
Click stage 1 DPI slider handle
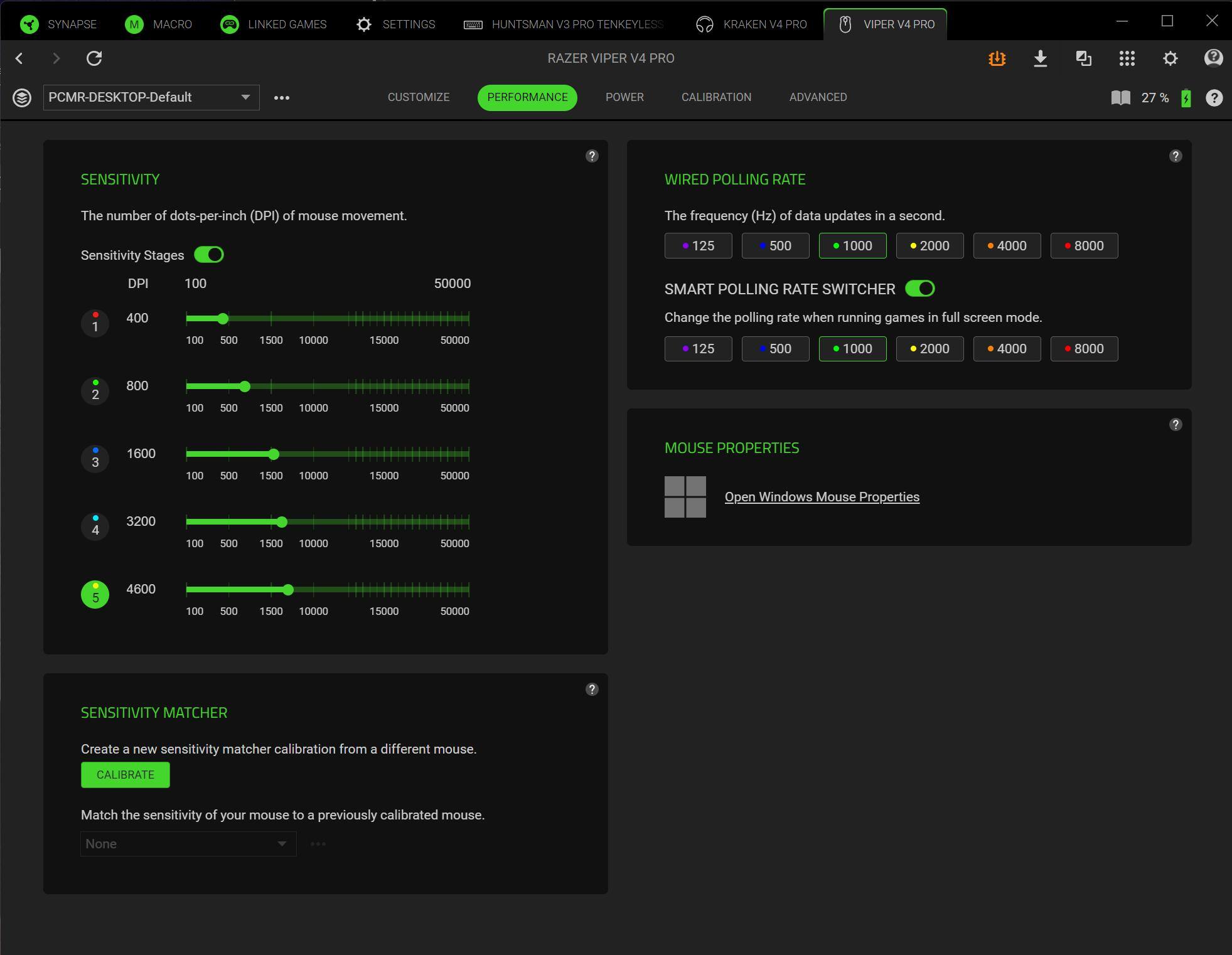point(223,319)
